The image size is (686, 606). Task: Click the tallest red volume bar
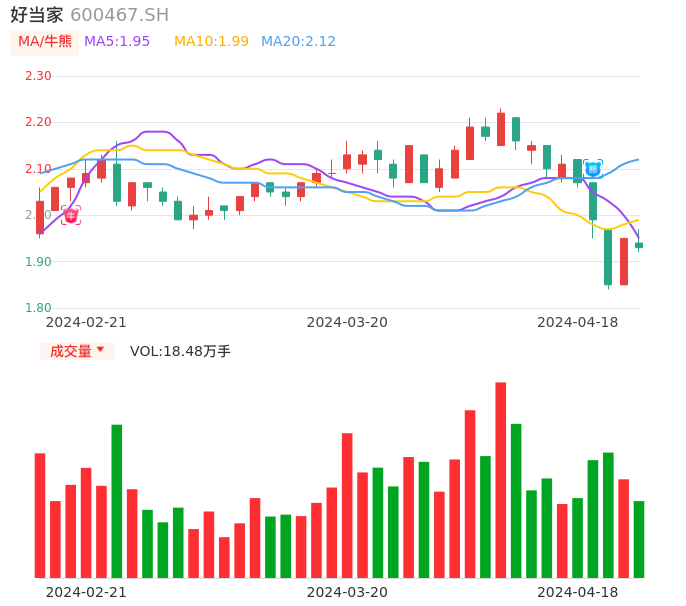click(500, 480)
